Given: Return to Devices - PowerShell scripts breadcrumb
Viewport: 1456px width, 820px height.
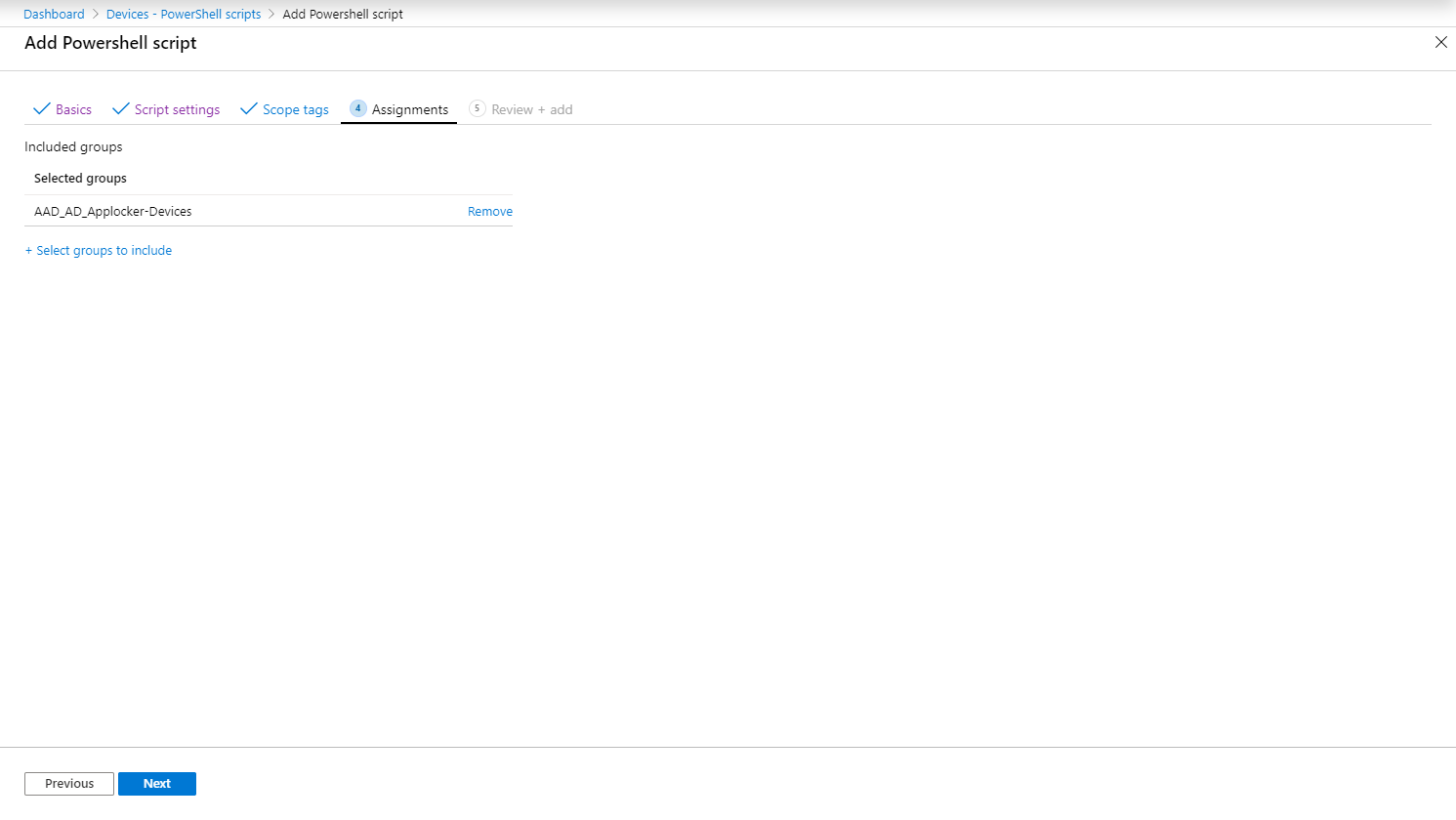Looking at the screenshot, I should tap(184, 15).
